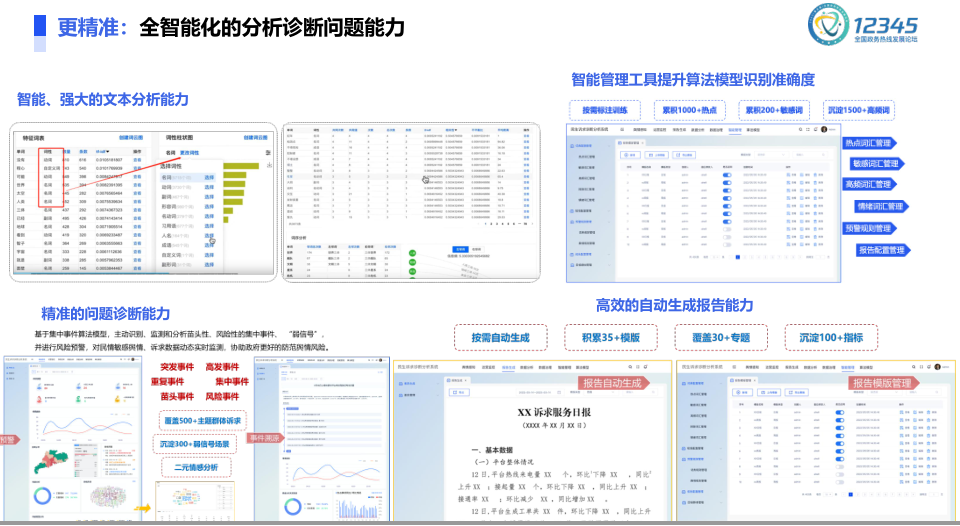Click 创建词云图 link in 词性柱状图 header
This screenshot has width=960, height=526.
click(255, 137)
